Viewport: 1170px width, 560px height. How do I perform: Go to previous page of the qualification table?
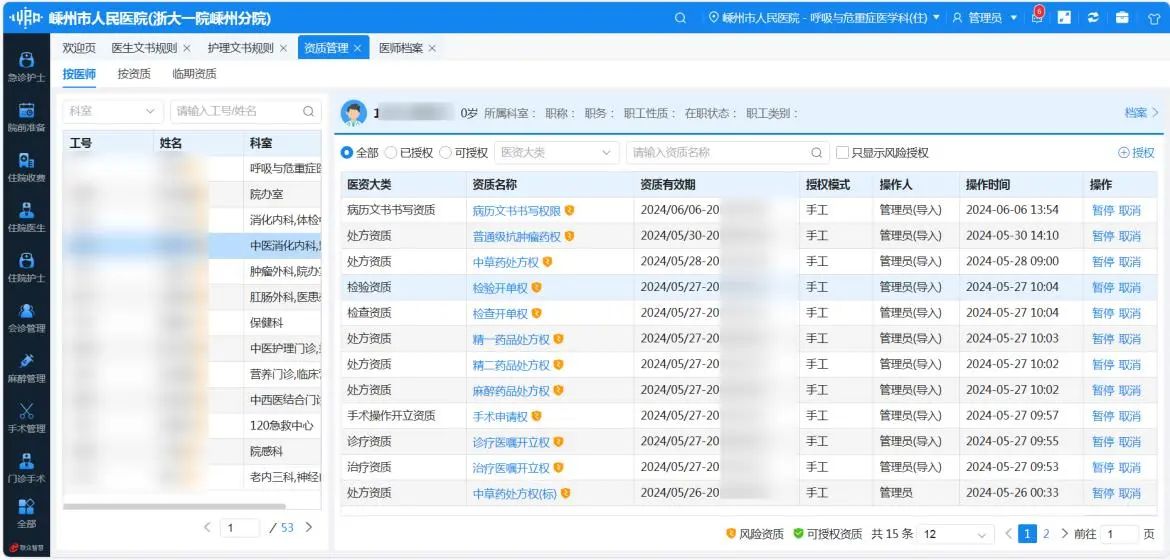(x=1008, y=533)
